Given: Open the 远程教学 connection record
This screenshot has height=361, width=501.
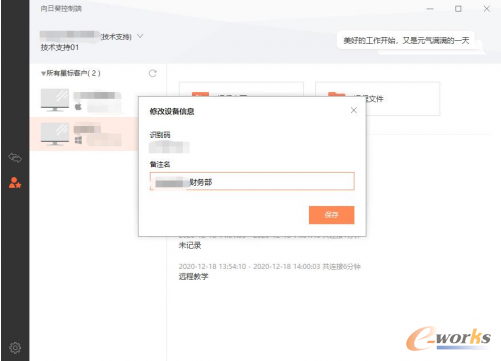Looking at the screenshot, I should pyautogui.click(x=193, y=276).
